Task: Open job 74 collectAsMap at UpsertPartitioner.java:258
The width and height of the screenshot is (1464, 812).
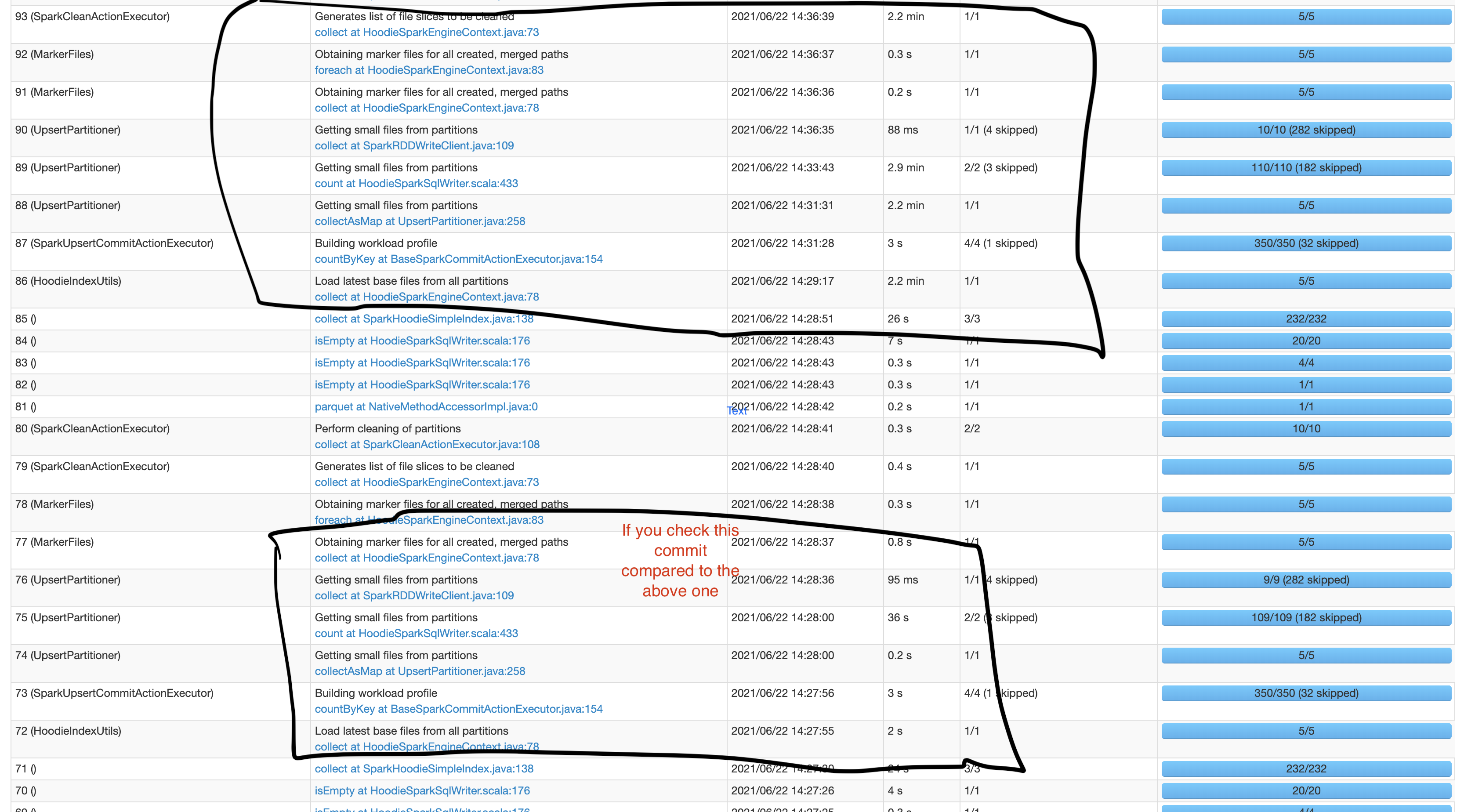Action: (420, 671)
